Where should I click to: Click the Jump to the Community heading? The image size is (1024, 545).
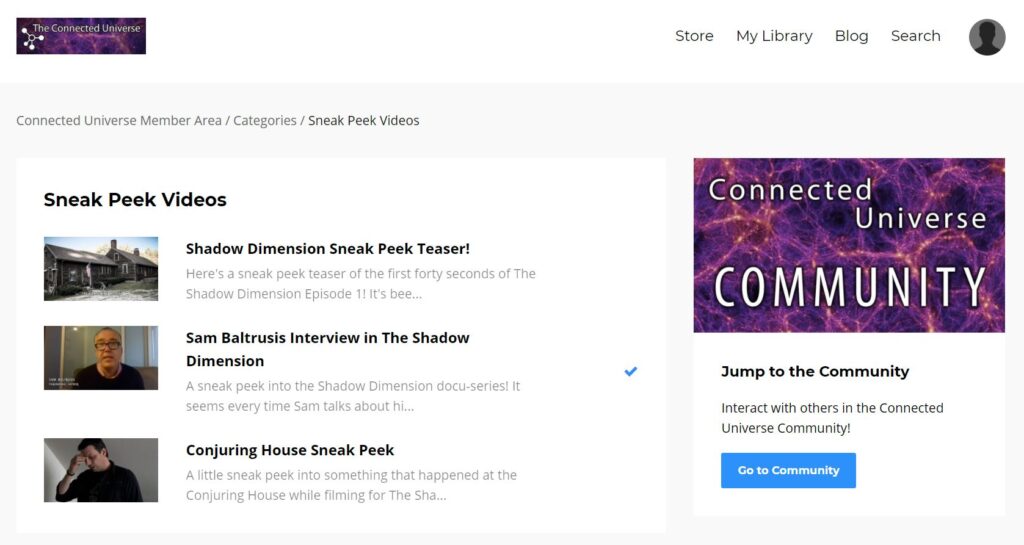[815, 371]
